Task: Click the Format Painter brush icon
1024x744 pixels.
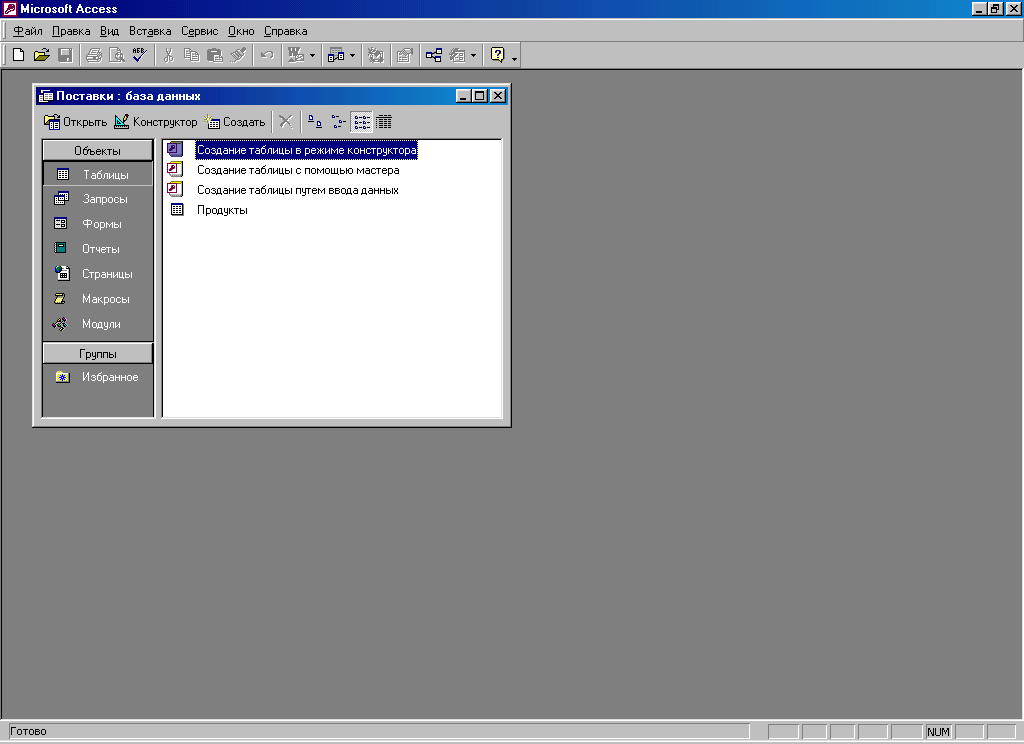Action: coord(238,56)
